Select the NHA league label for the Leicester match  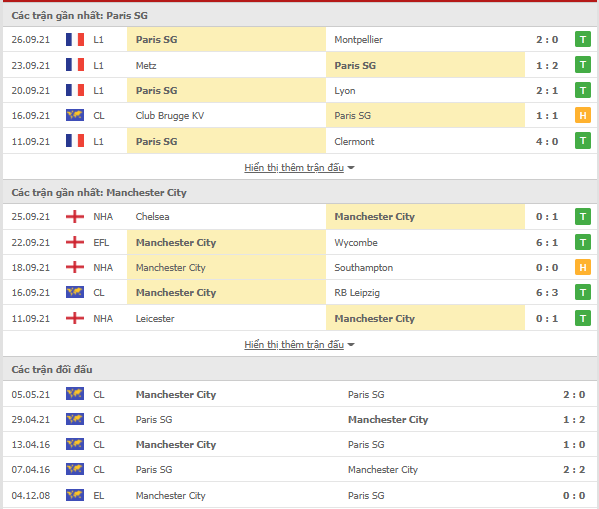[103, 318]
